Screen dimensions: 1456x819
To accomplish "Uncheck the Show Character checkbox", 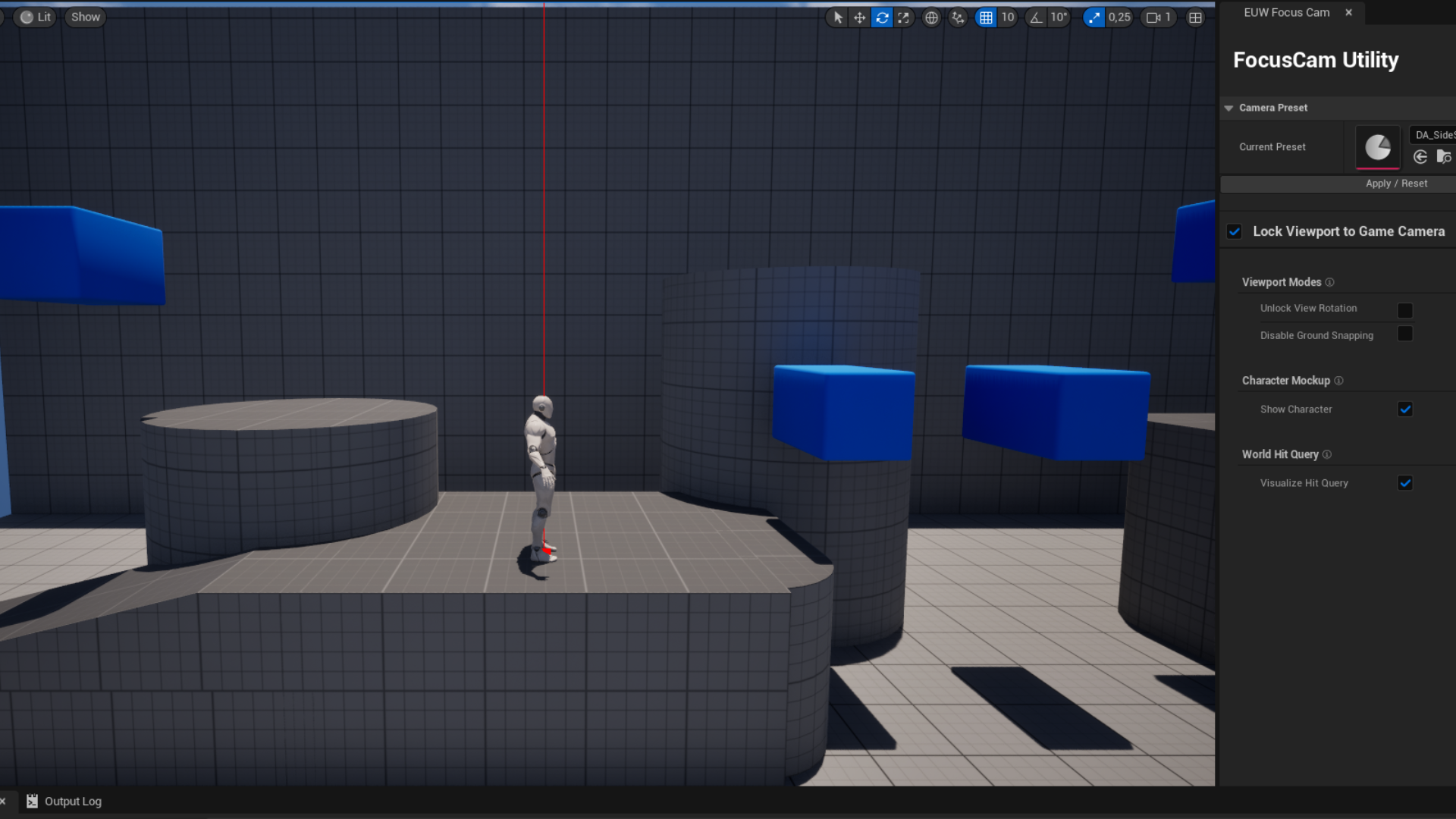I will [x=1405, y=409].
